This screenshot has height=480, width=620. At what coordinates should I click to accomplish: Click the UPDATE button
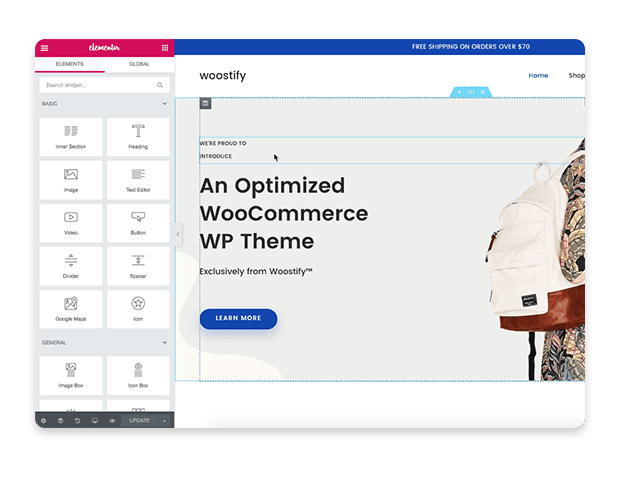click(x=139, y=421)
